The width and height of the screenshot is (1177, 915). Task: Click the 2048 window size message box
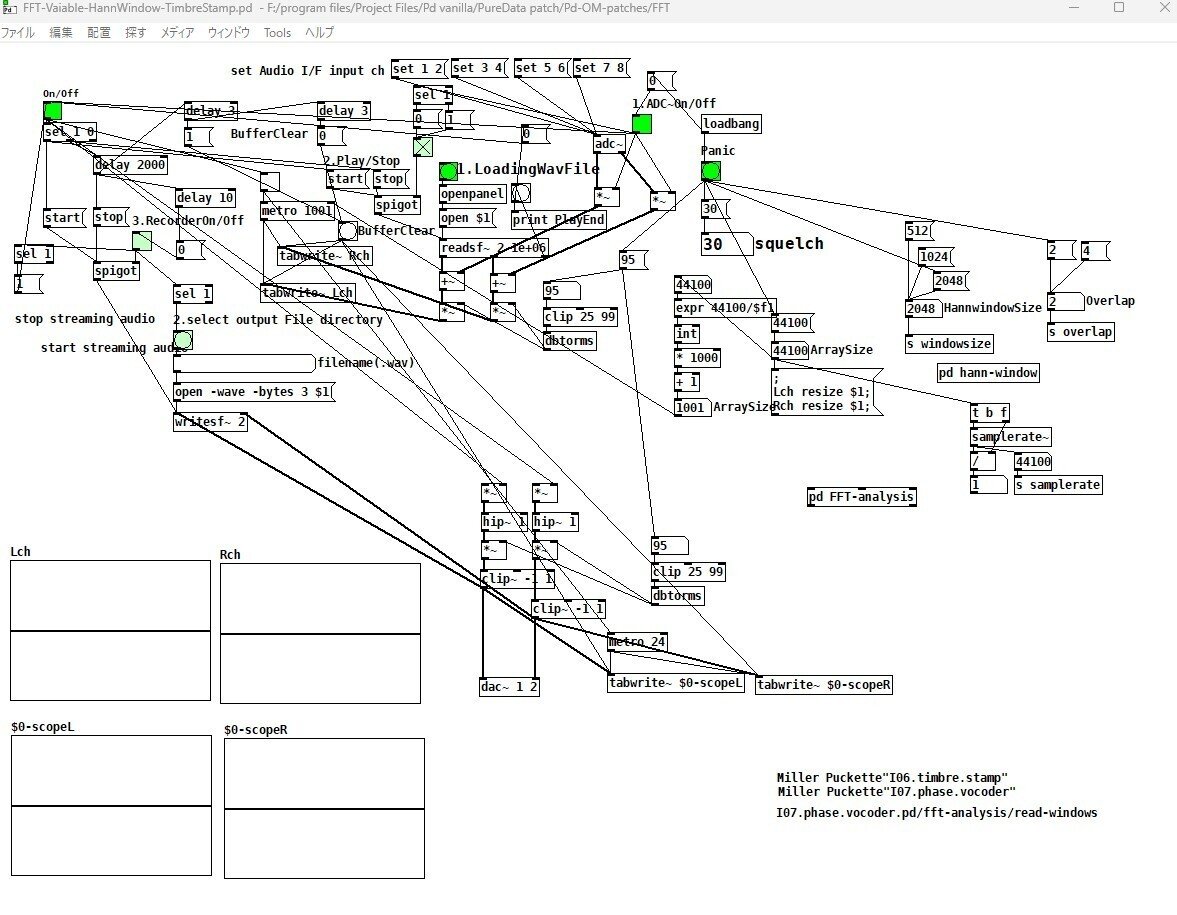pyautogui.click(x=951, y=281)
